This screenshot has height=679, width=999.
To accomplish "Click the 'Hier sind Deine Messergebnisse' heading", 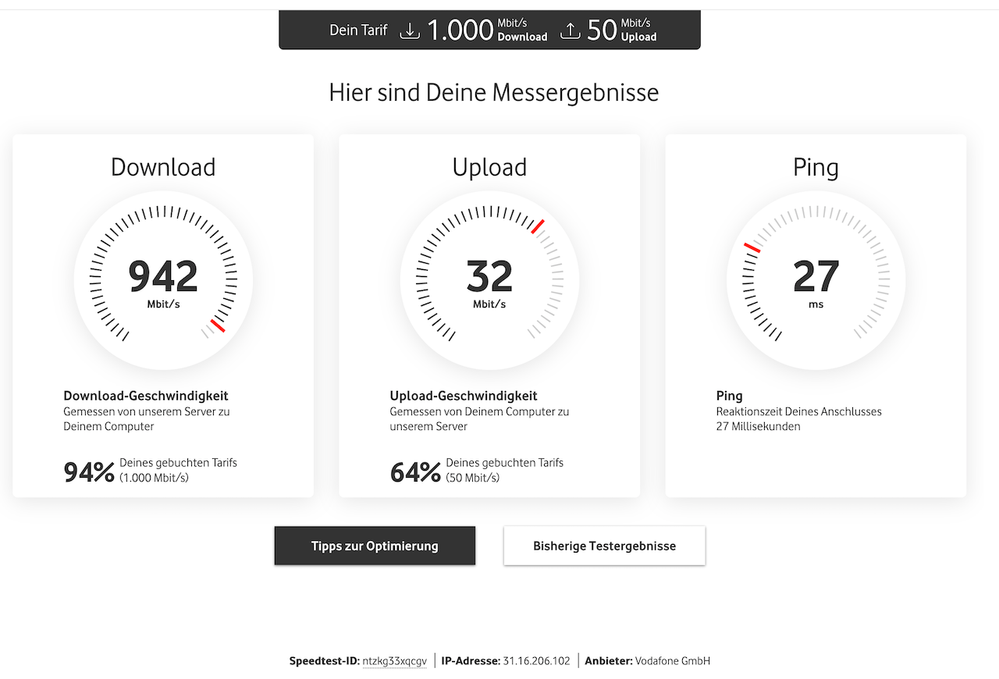I will tap(494, 93).
